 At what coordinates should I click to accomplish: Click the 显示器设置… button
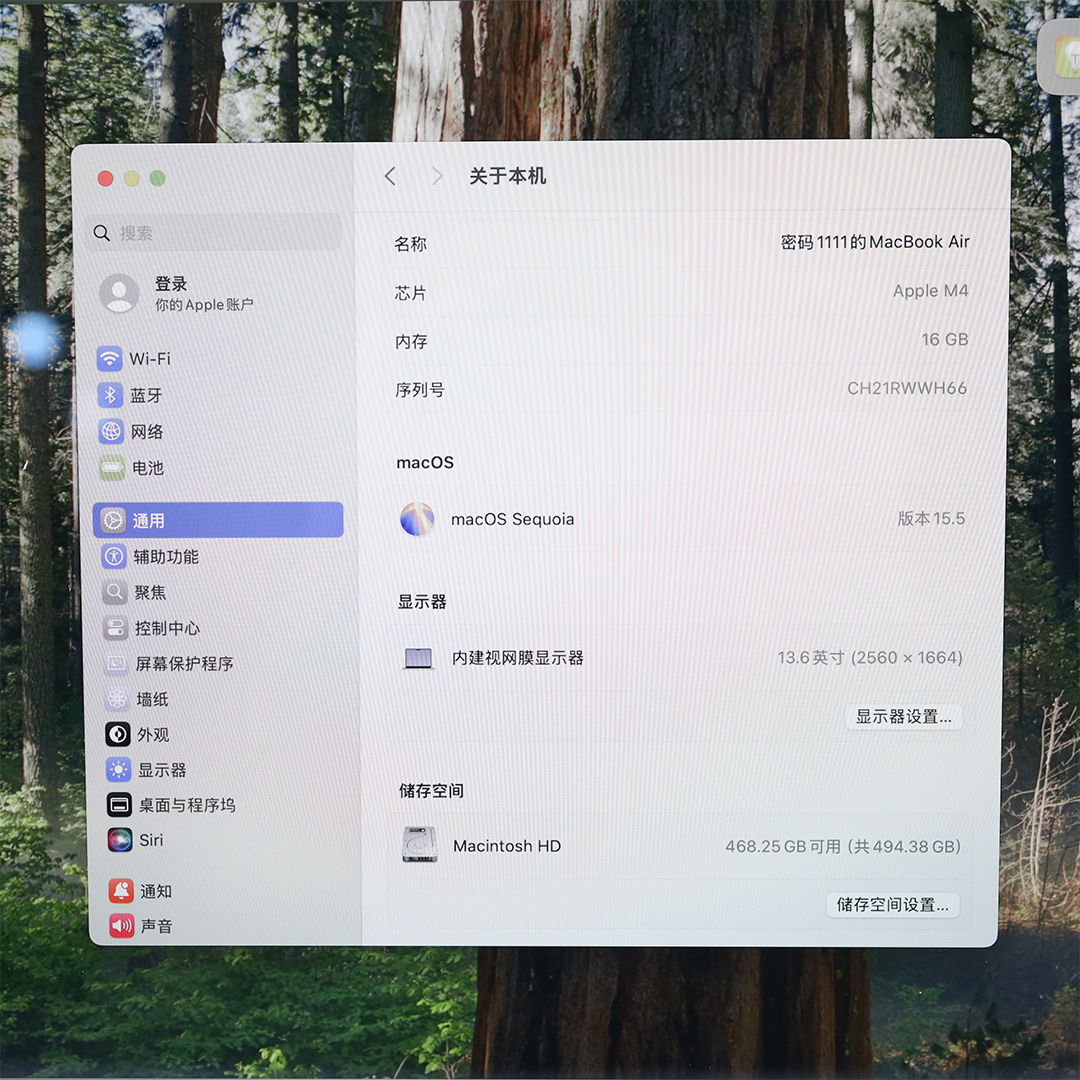pos(903,717)
